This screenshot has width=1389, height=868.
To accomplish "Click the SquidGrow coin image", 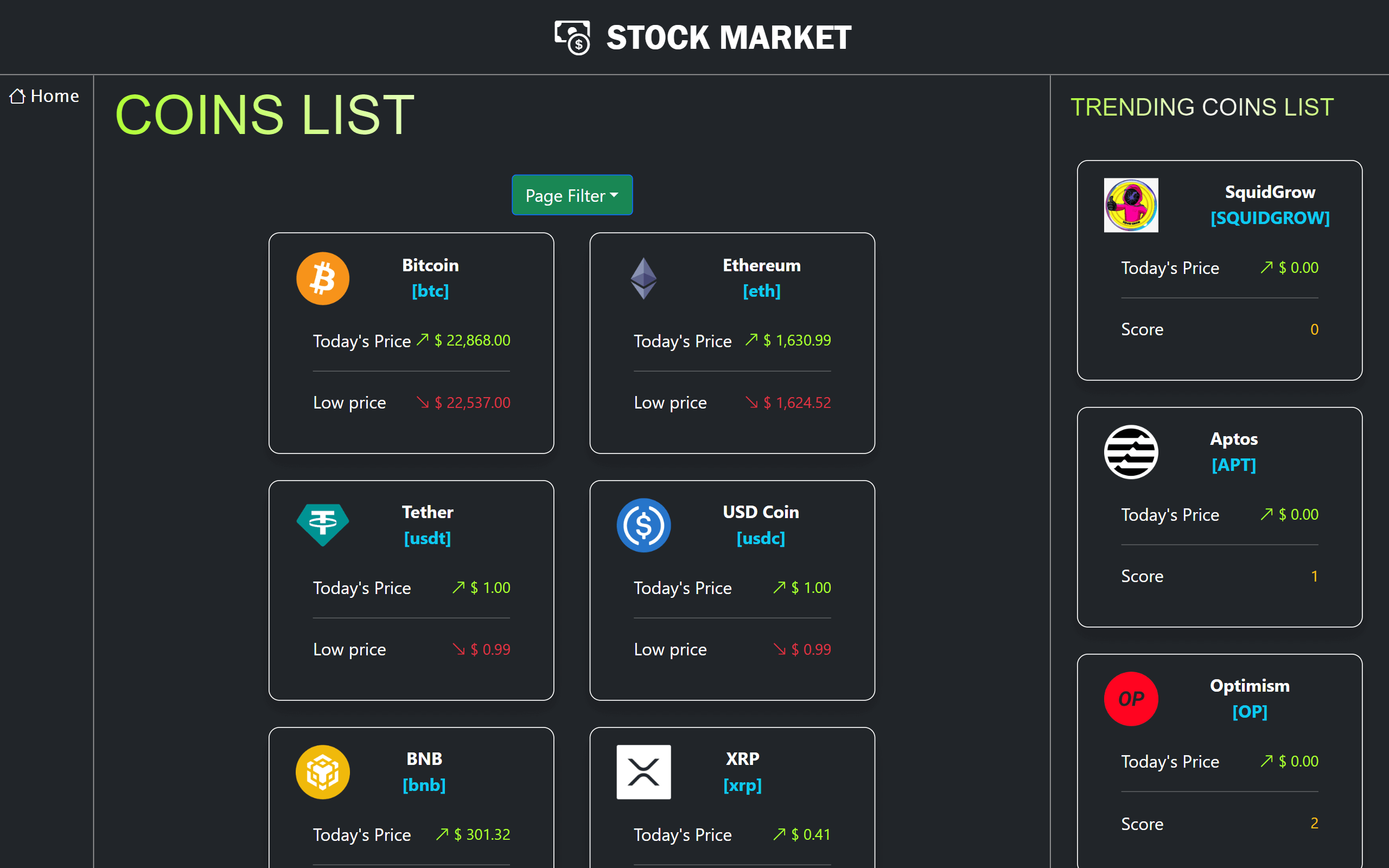I will point(1131,205).
